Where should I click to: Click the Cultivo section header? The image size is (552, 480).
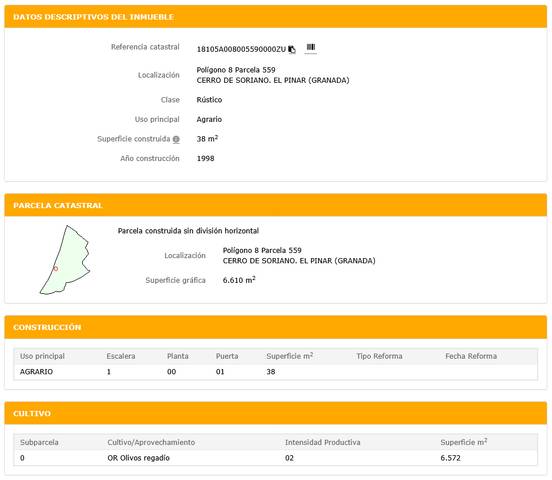point(276,413)
